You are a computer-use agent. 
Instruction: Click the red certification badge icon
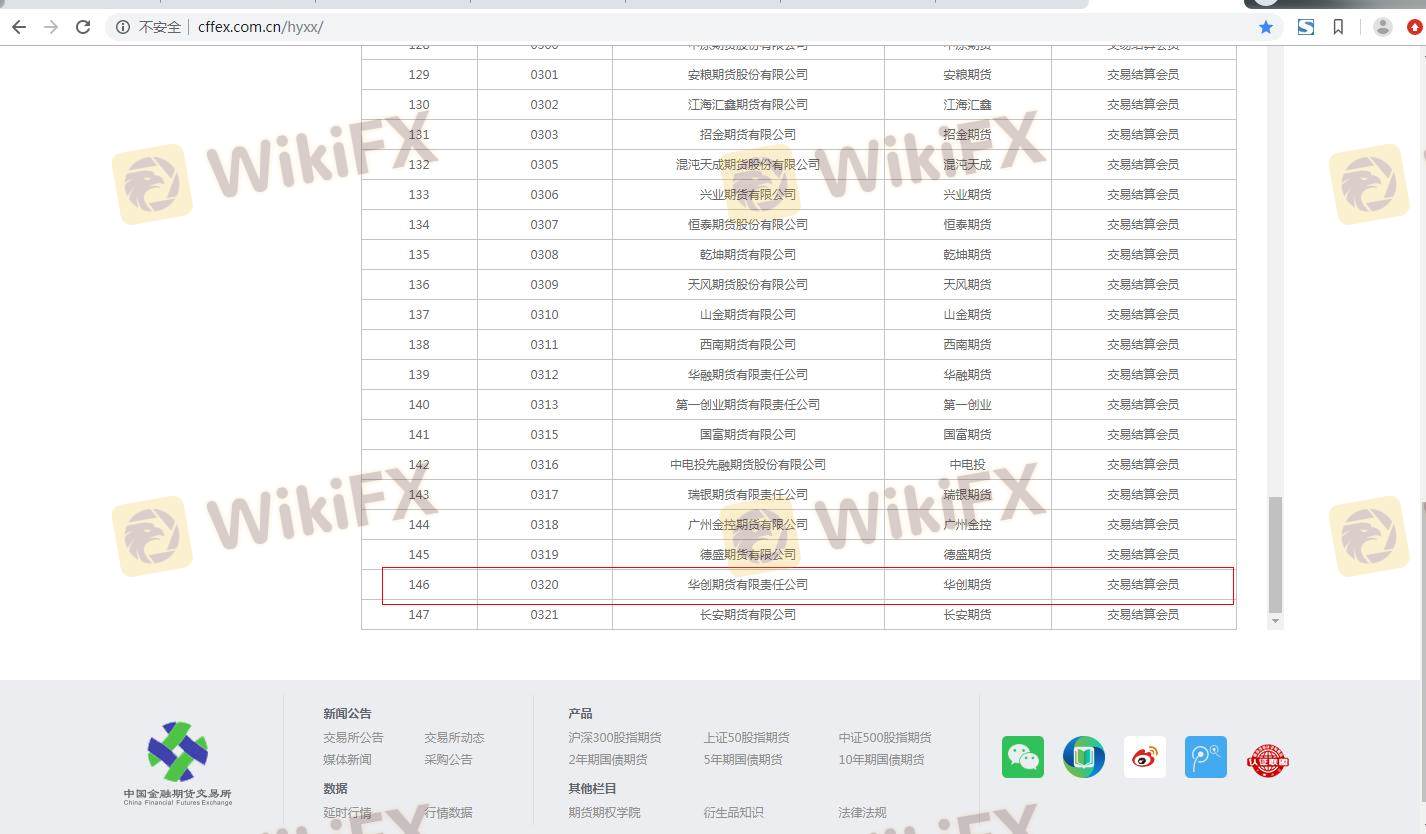click(x=1267, y=760)
